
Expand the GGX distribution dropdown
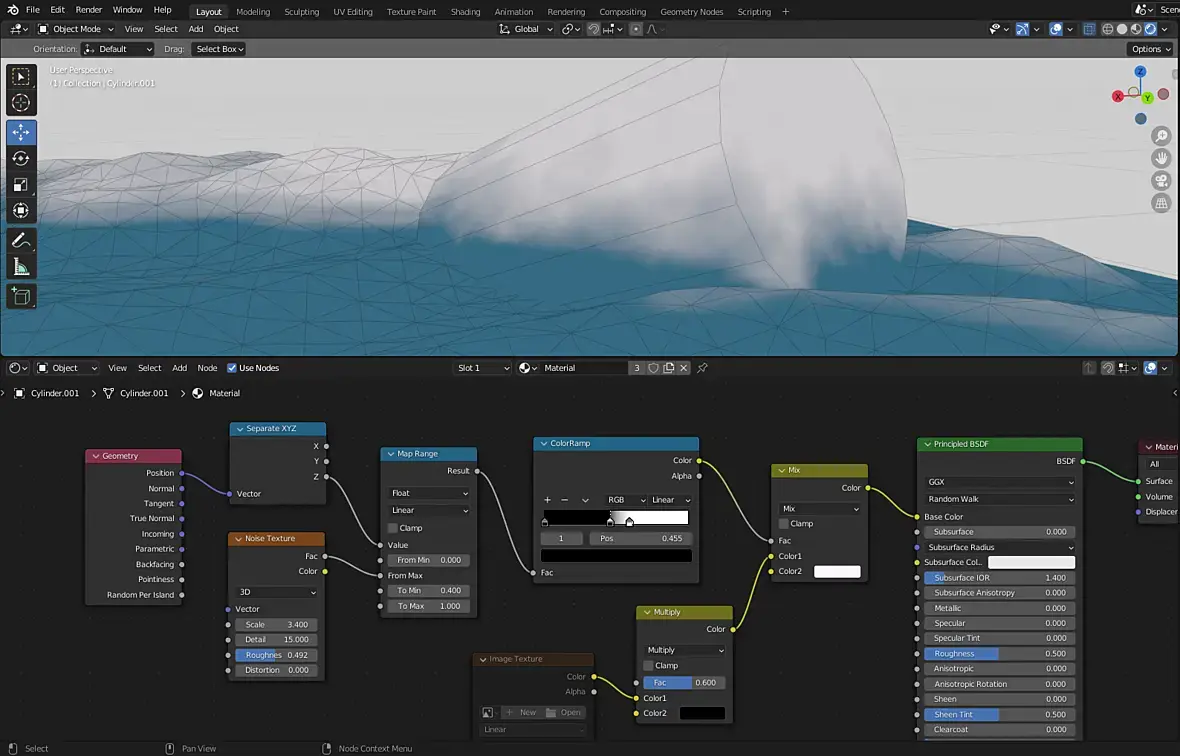point(1000,482)
